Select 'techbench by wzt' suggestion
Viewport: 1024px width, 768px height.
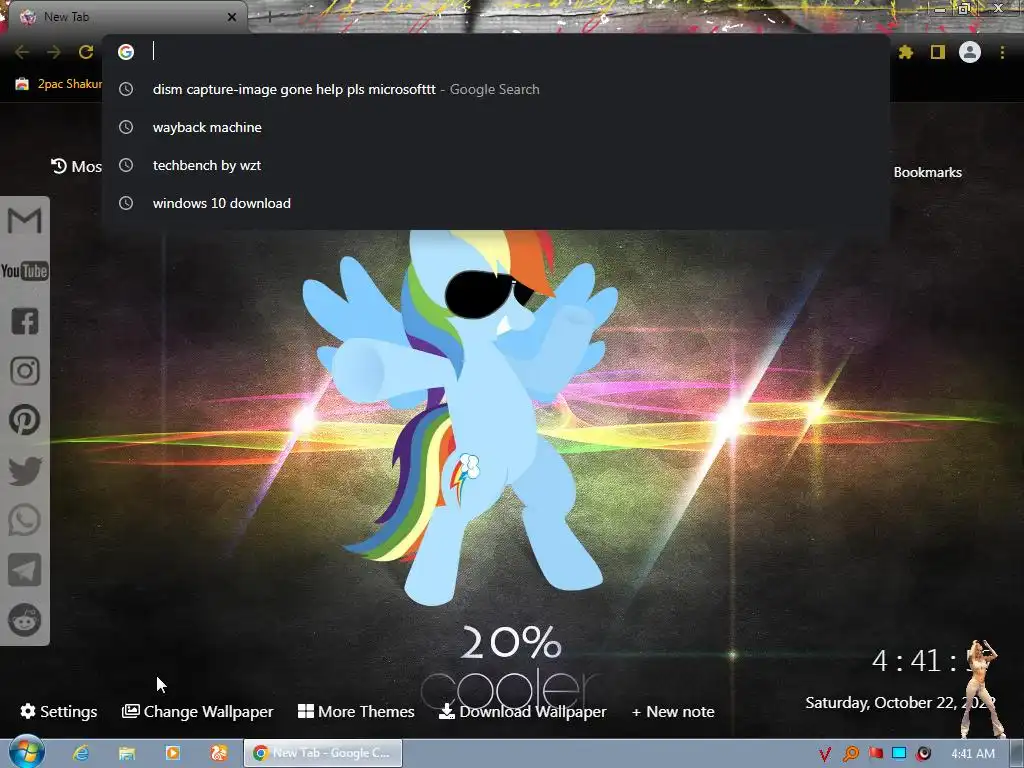(496, 165)
